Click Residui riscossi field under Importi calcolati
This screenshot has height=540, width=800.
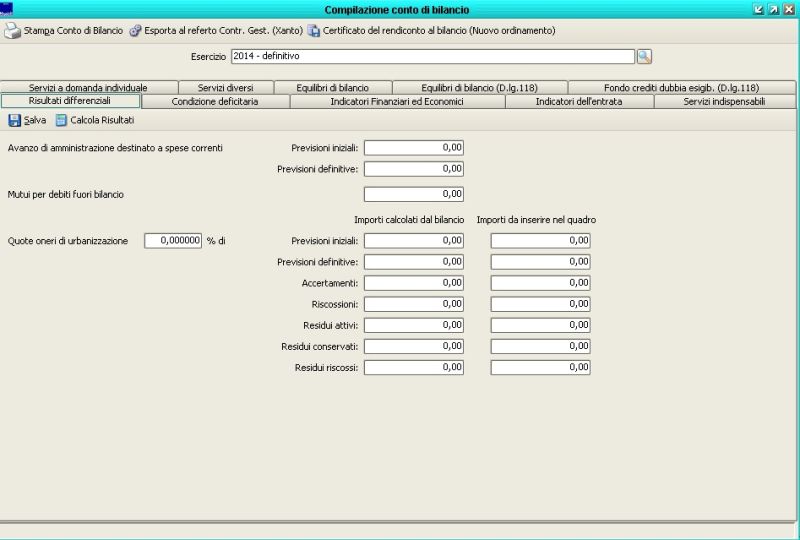(413, 367)
